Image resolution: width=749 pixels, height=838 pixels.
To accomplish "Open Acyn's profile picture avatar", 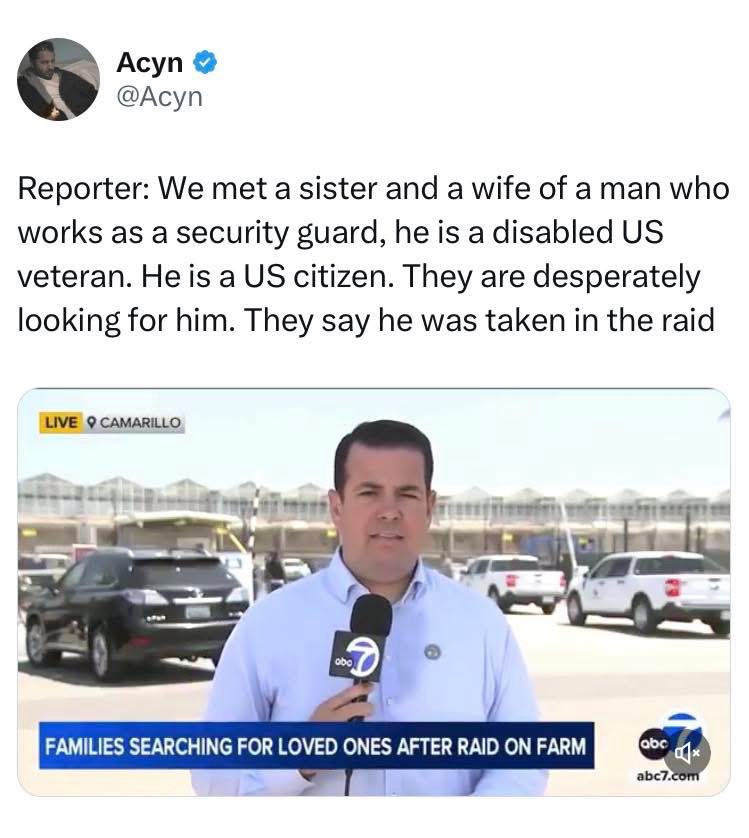I will [x=58, y=79].
